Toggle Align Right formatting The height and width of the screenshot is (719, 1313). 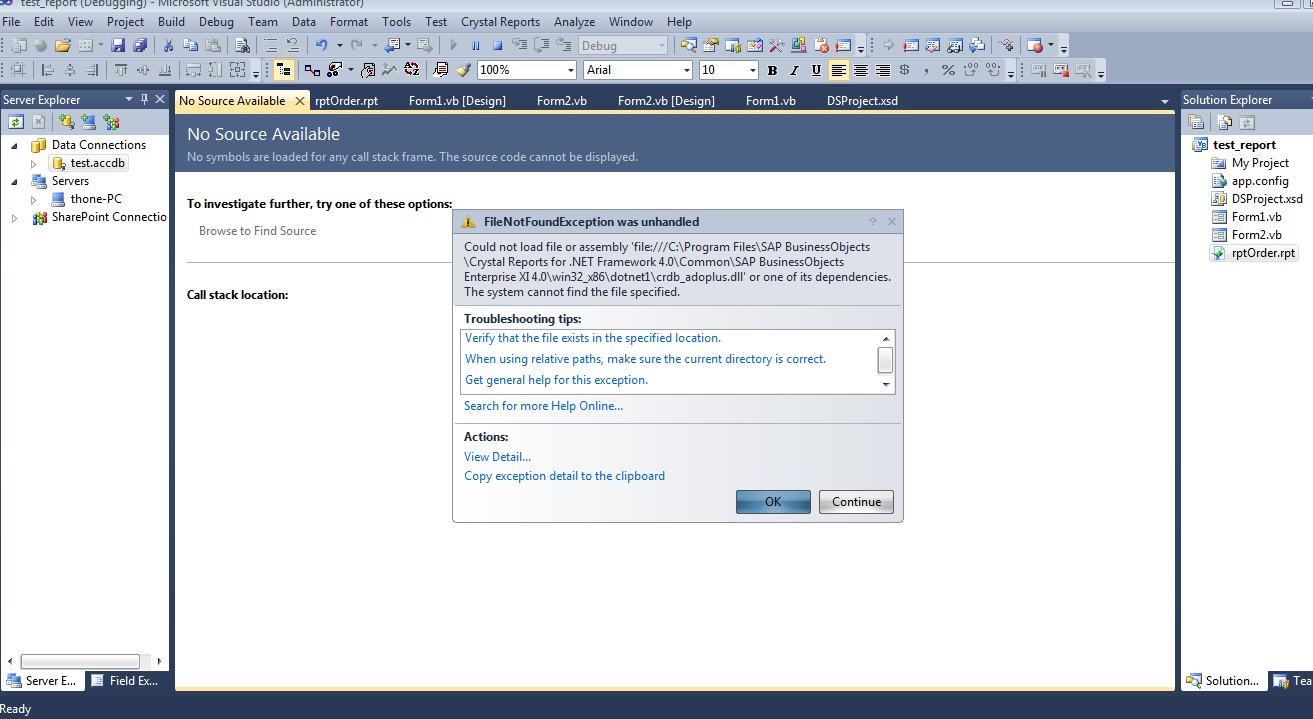coord(883,70)
